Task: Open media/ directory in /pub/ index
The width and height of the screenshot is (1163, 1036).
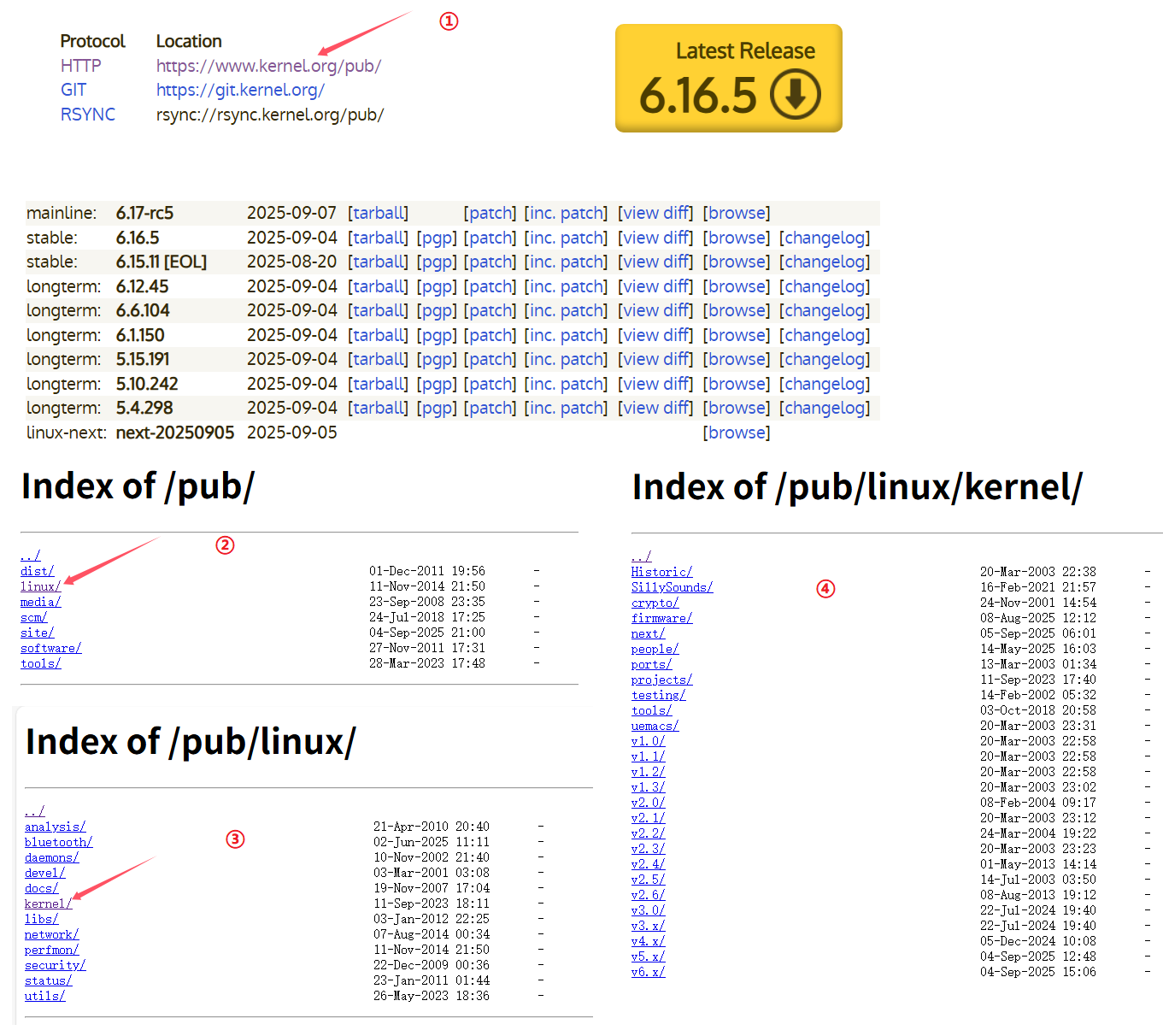Action: click(x=40, y=602)
